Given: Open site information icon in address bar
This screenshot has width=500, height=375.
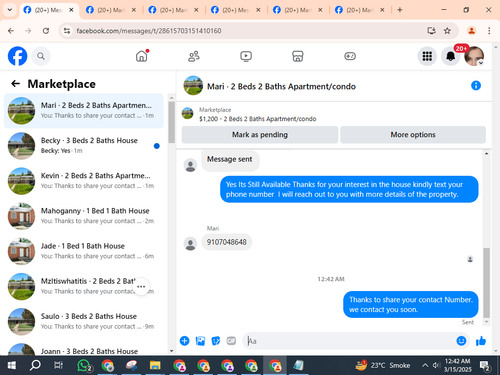Looking at the screenshot, I should point(67,31).
